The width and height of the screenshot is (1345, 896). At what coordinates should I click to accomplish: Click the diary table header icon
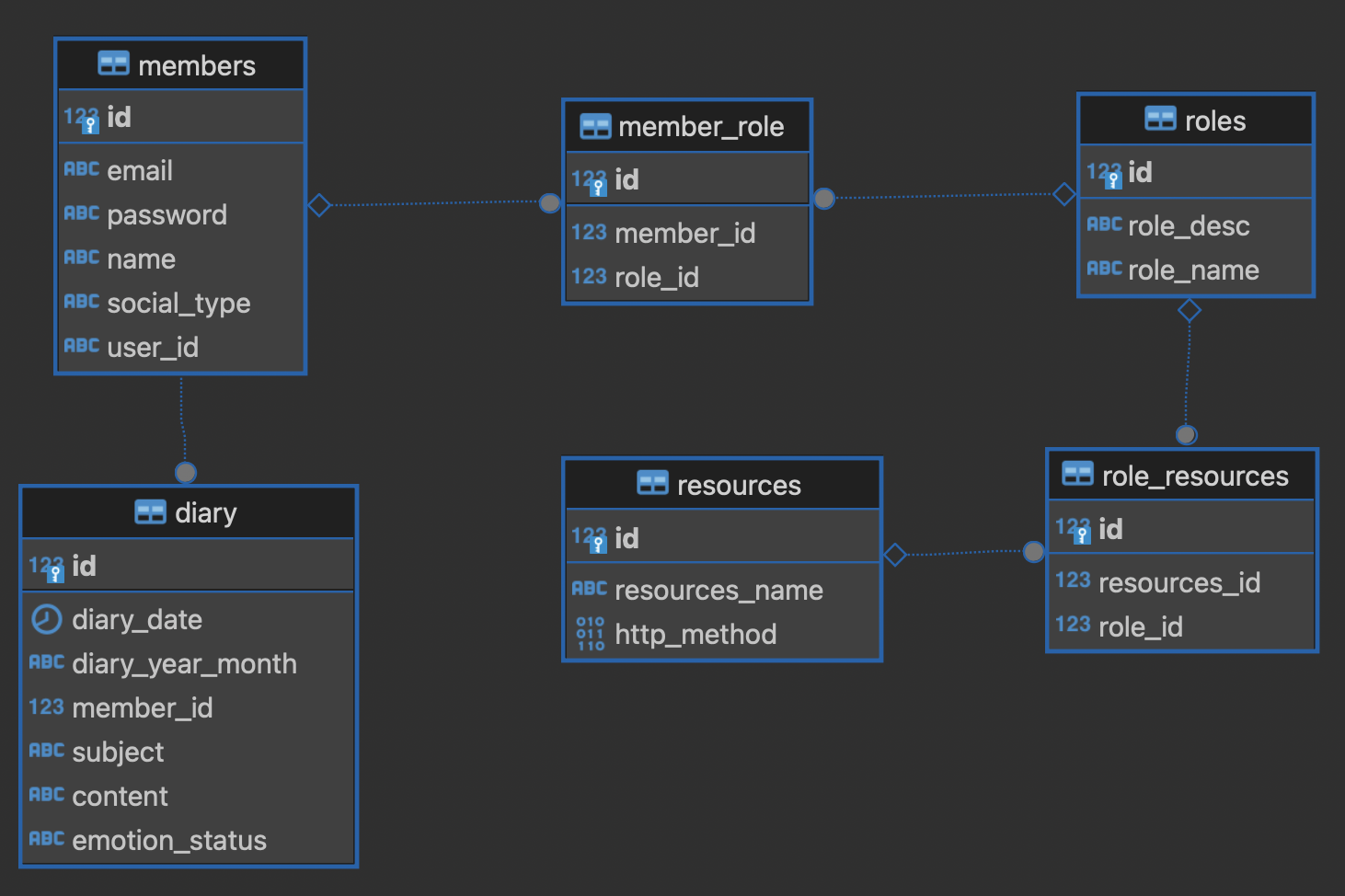pos(150,511)
